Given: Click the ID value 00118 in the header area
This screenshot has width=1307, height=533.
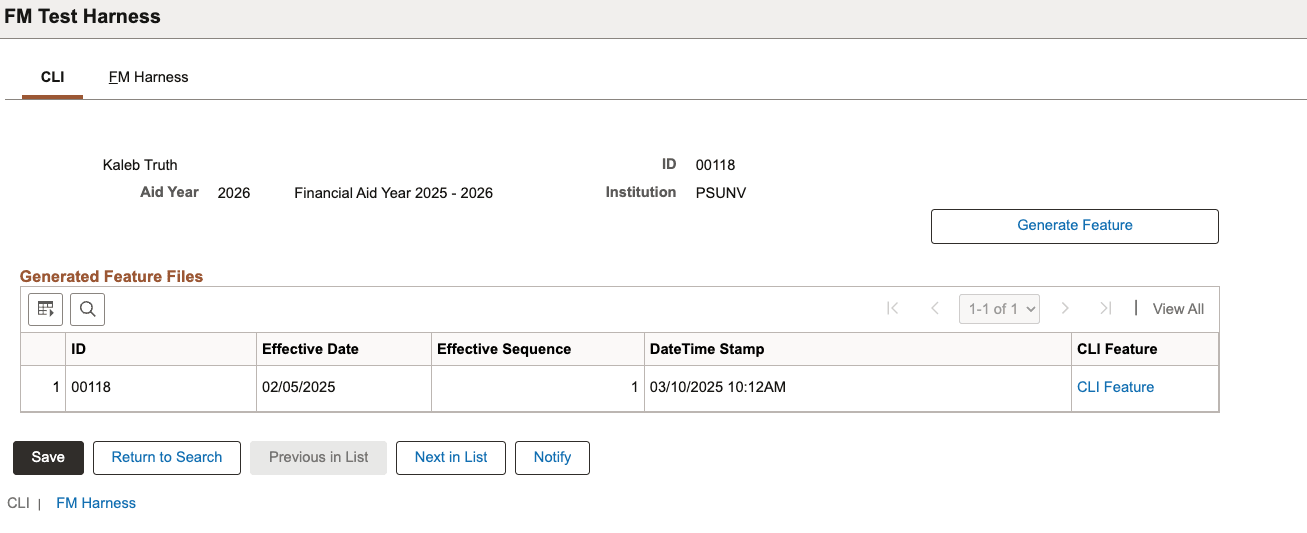Looking at the screenshot, I should (715, 165).
